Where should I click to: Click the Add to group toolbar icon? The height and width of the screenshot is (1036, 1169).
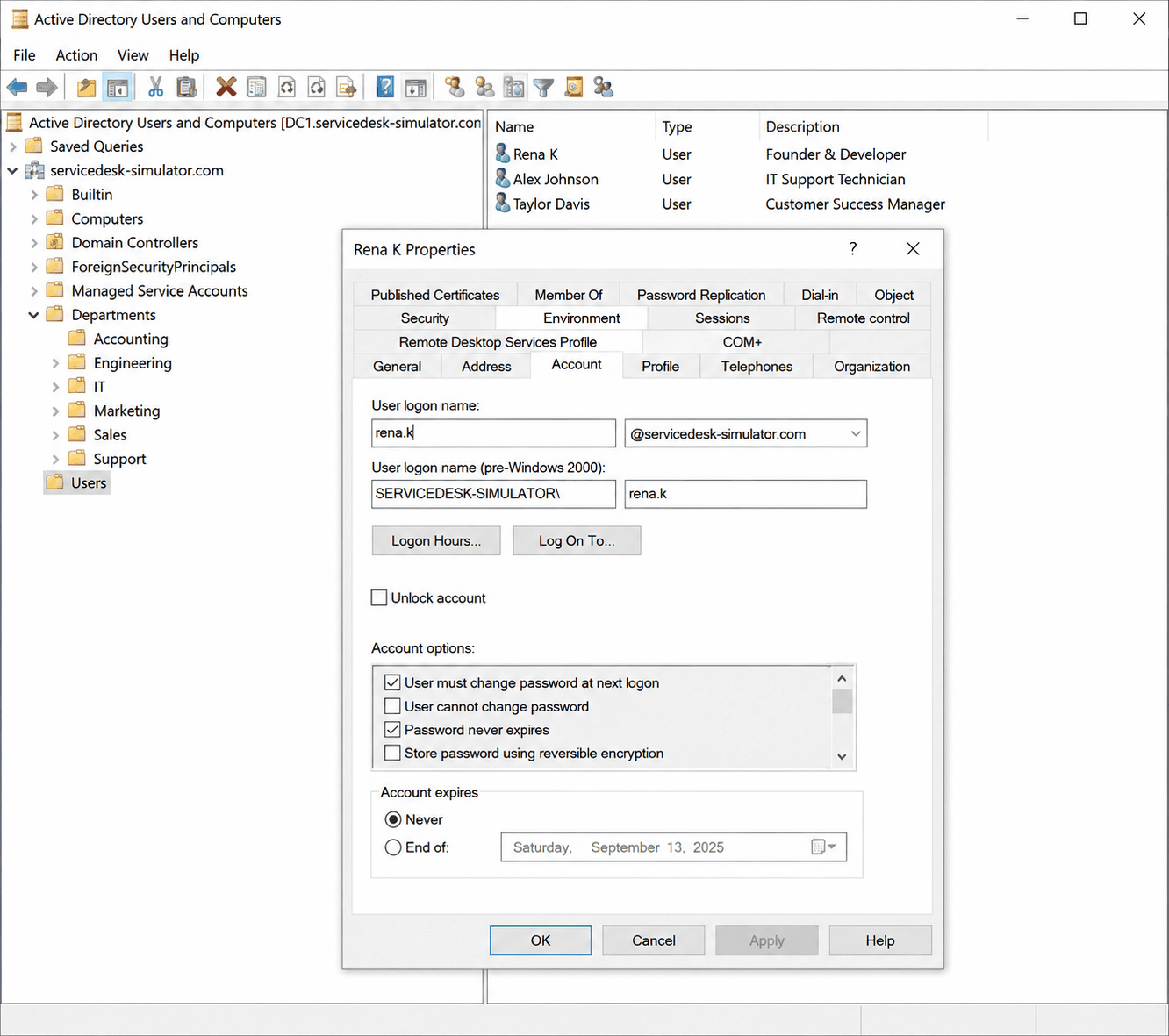click(604, 87)
